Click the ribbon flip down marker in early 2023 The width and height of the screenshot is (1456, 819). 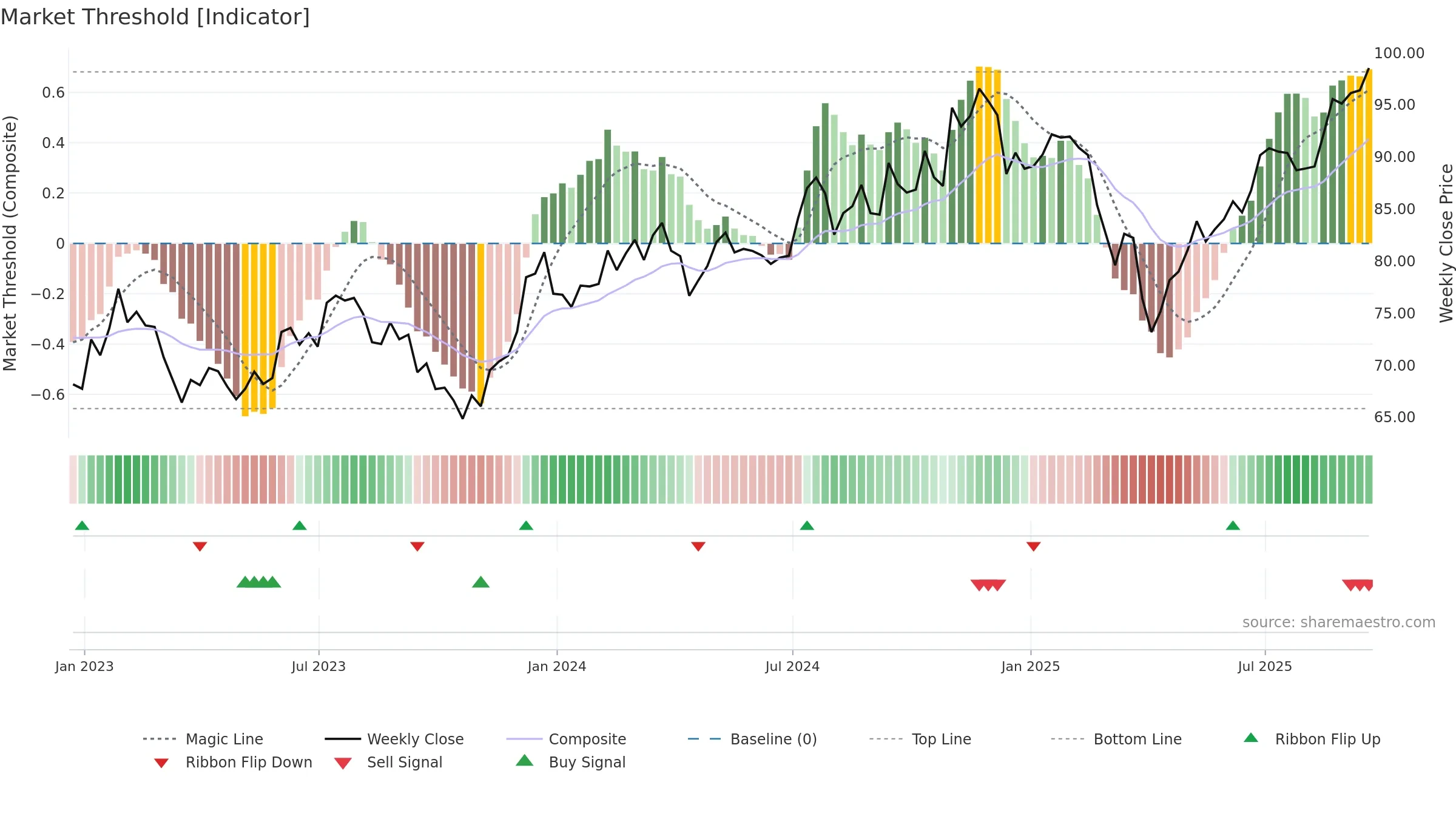(x=200, y=546)
